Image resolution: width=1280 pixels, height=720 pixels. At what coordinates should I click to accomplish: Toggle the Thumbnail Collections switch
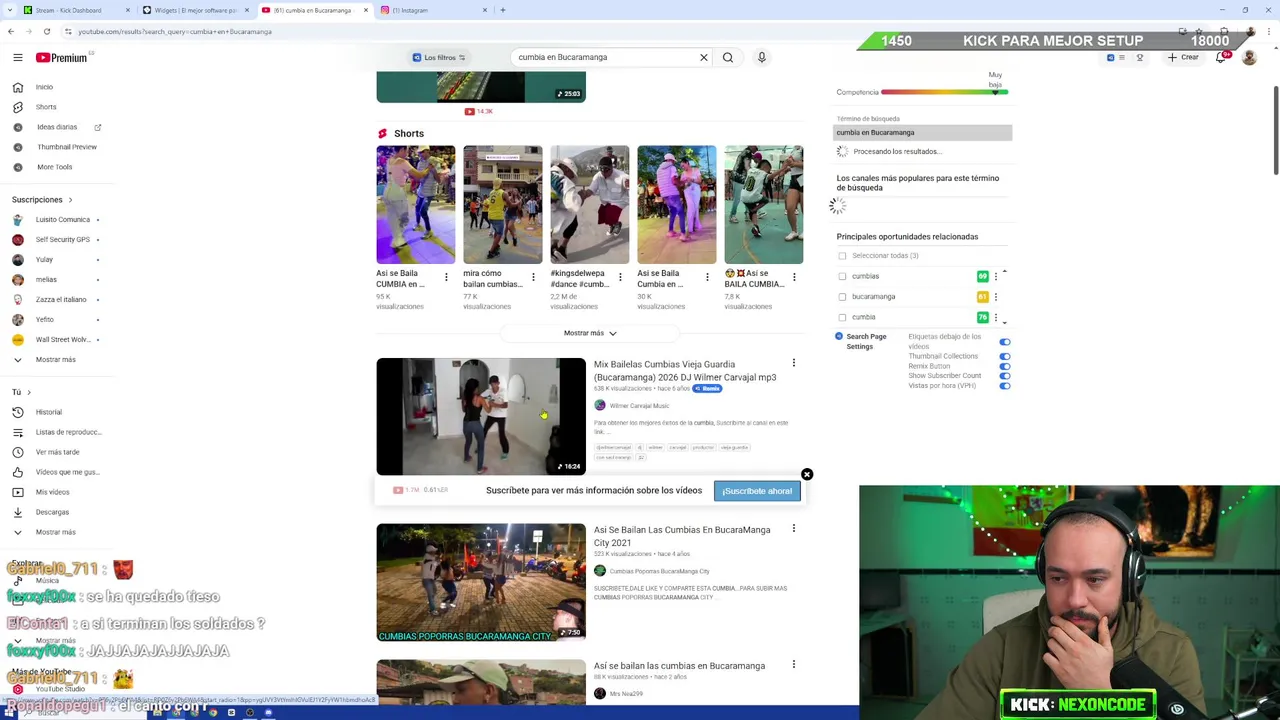[x=1004, y=356]
